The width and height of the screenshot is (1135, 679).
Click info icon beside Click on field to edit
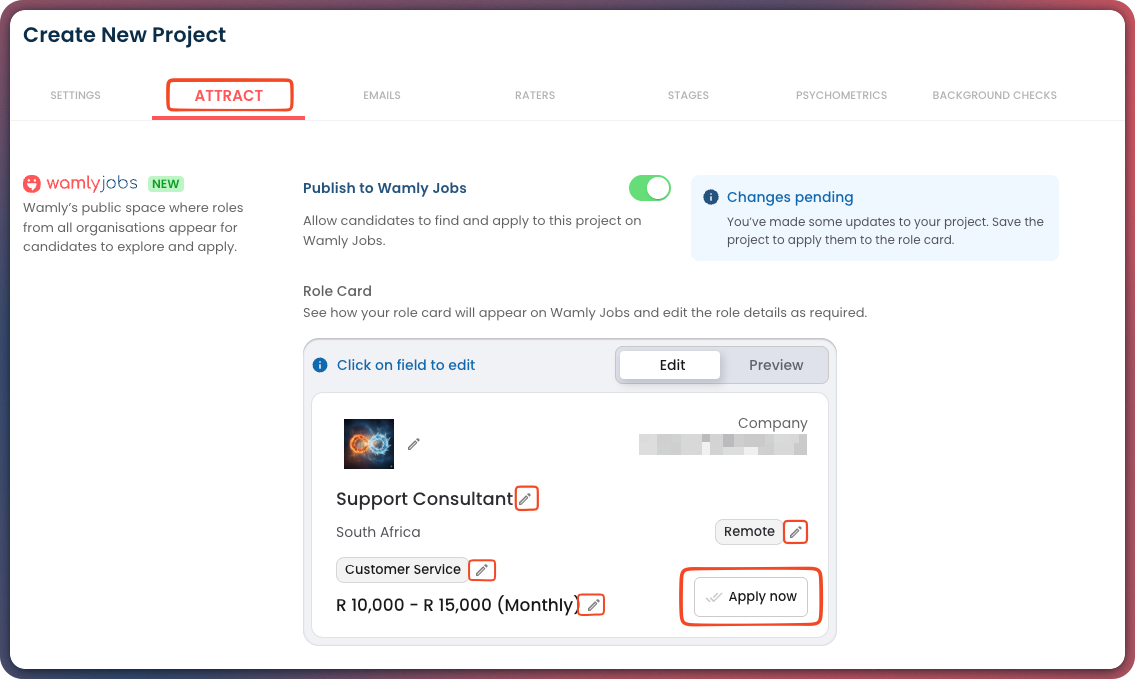pos(320,365)
